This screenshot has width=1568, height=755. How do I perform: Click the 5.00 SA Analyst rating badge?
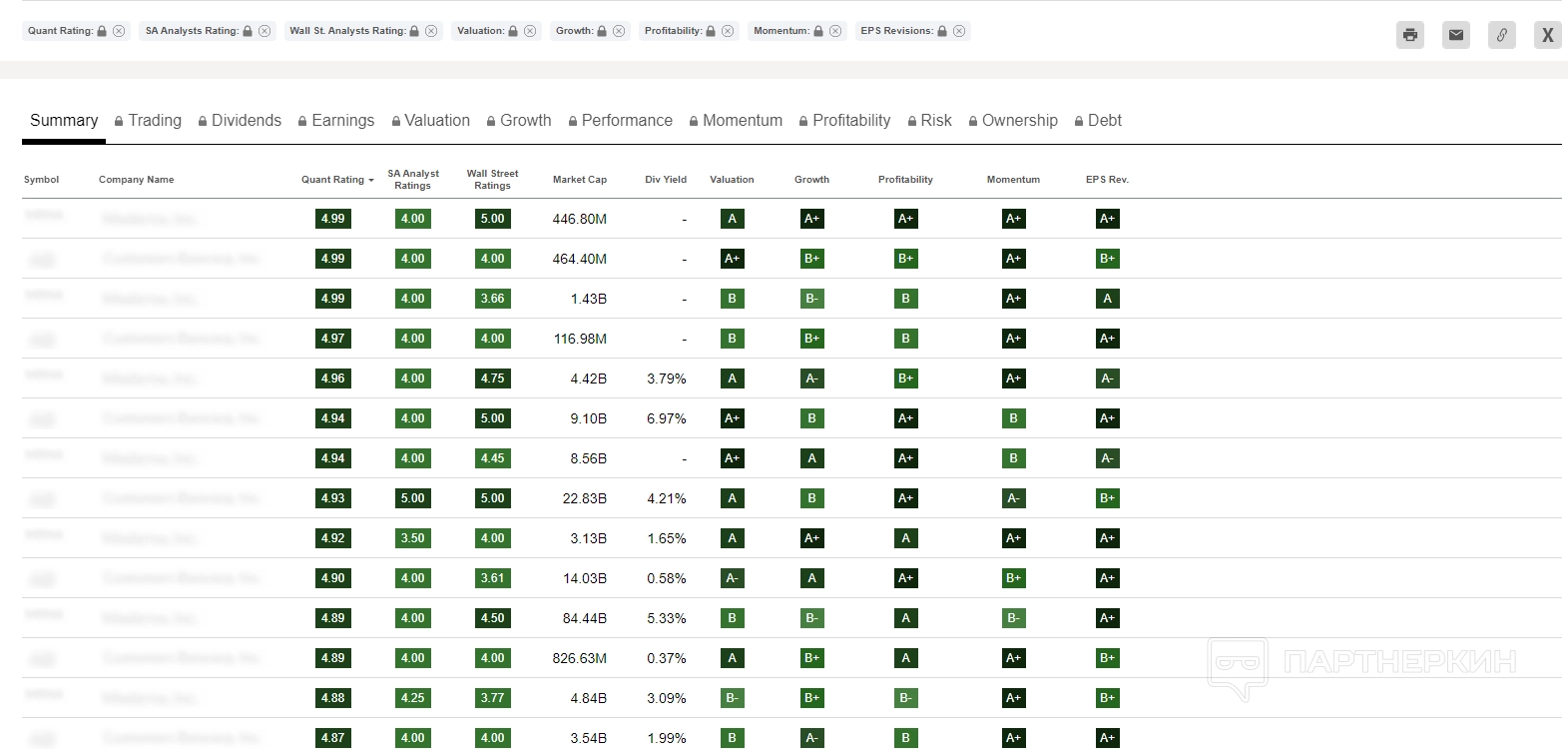coord(412,498)
